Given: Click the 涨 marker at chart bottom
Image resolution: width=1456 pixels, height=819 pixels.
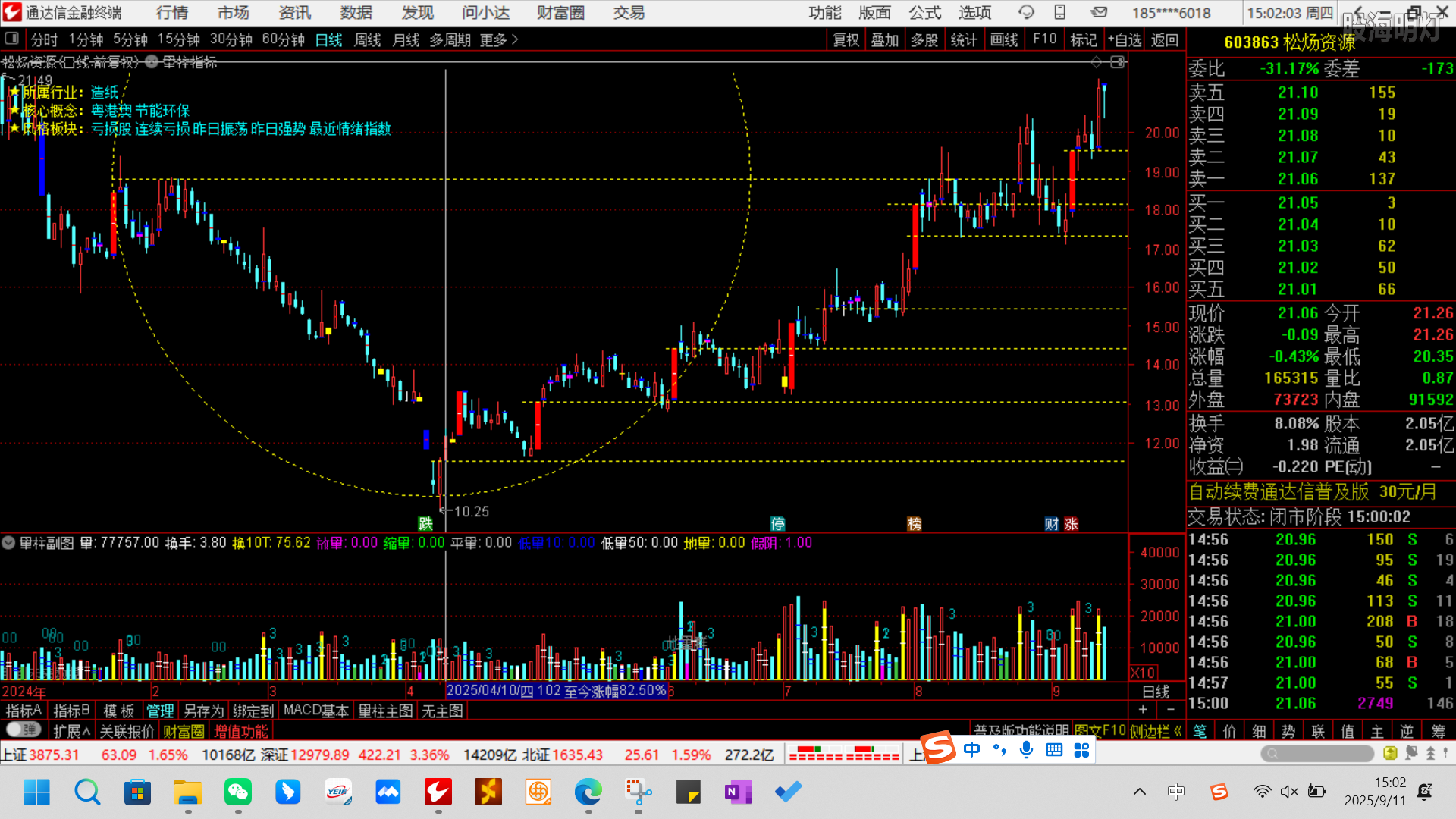Looking at the screenshot, I should coord(1071,523).
